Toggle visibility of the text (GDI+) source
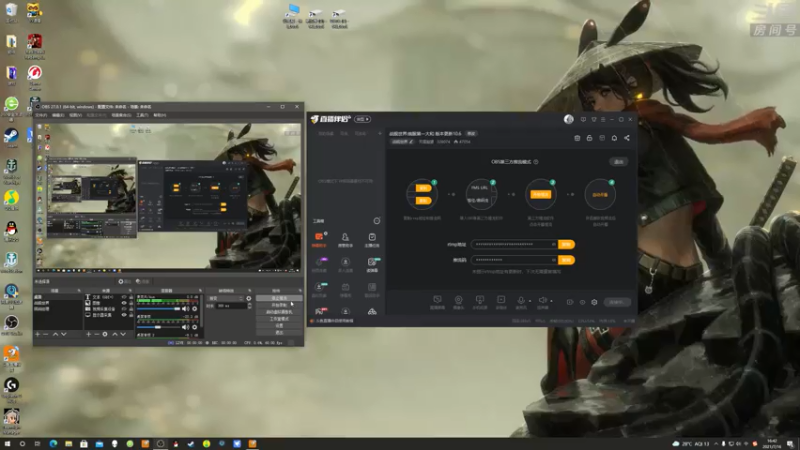The image size is (800, 450). [123, 297]
